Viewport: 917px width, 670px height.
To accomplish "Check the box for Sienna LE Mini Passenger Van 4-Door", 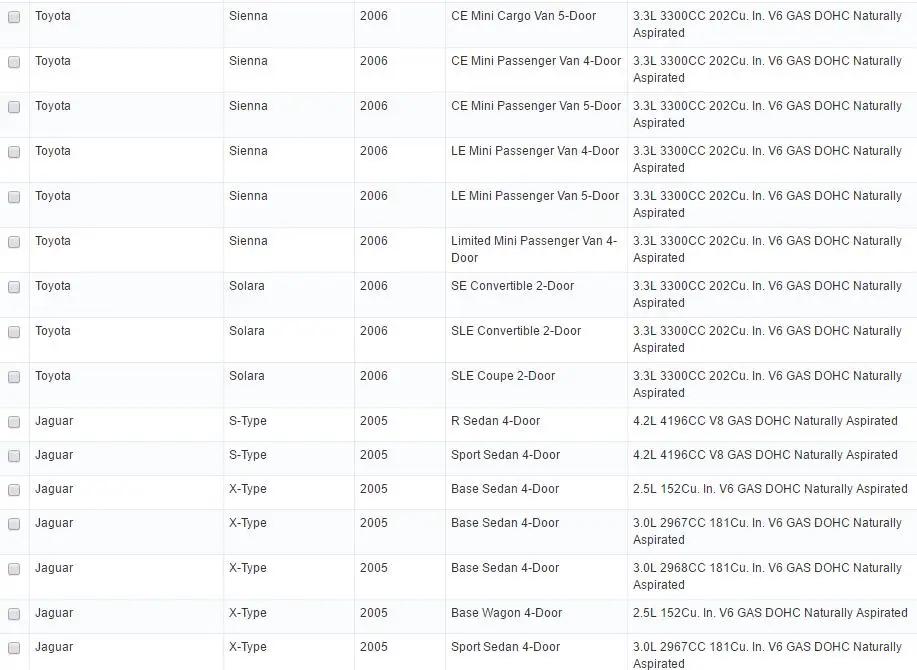I will pos(14,152).
